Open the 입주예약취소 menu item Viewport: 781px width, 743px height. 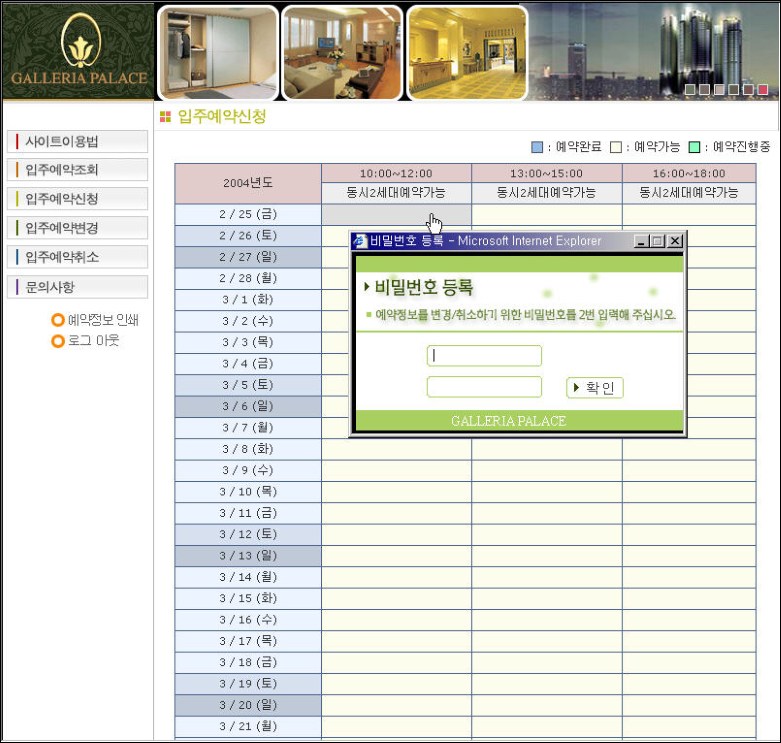pyautogui.click(x=77, y=257)
